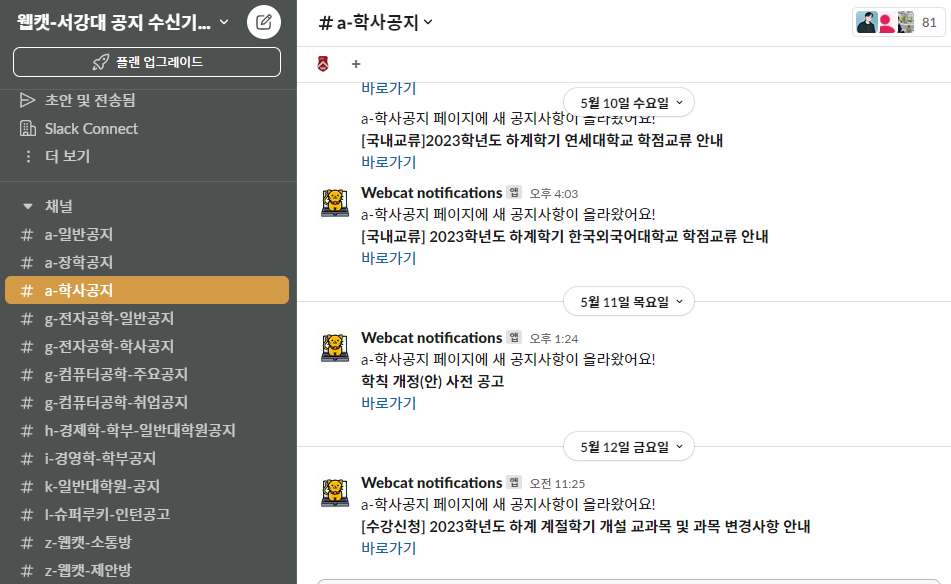
Task: Click 바로가기 link under 연세대학교 학점교류 notice
Action: (x=389, y=162)
